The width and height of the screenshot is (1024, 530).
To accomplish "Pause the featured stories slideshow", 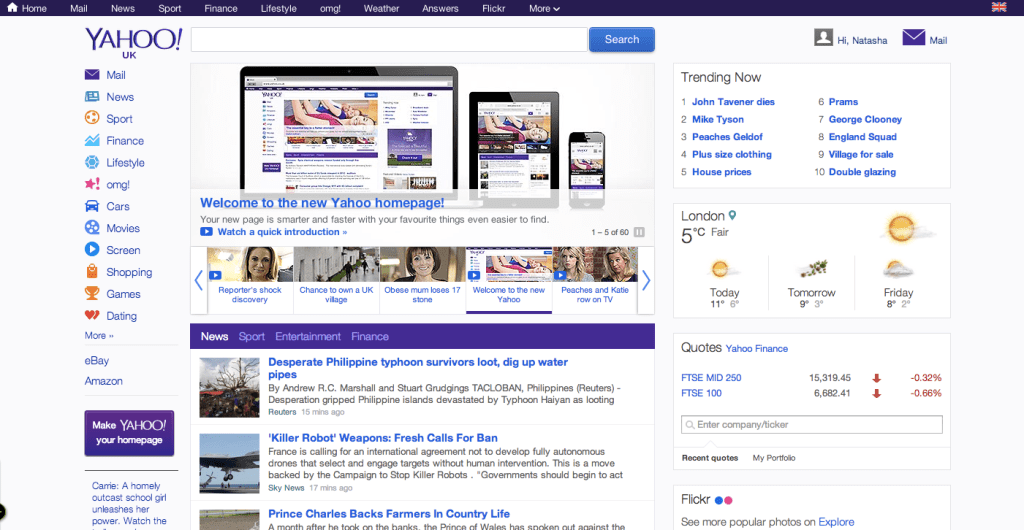I will (640, 233).
